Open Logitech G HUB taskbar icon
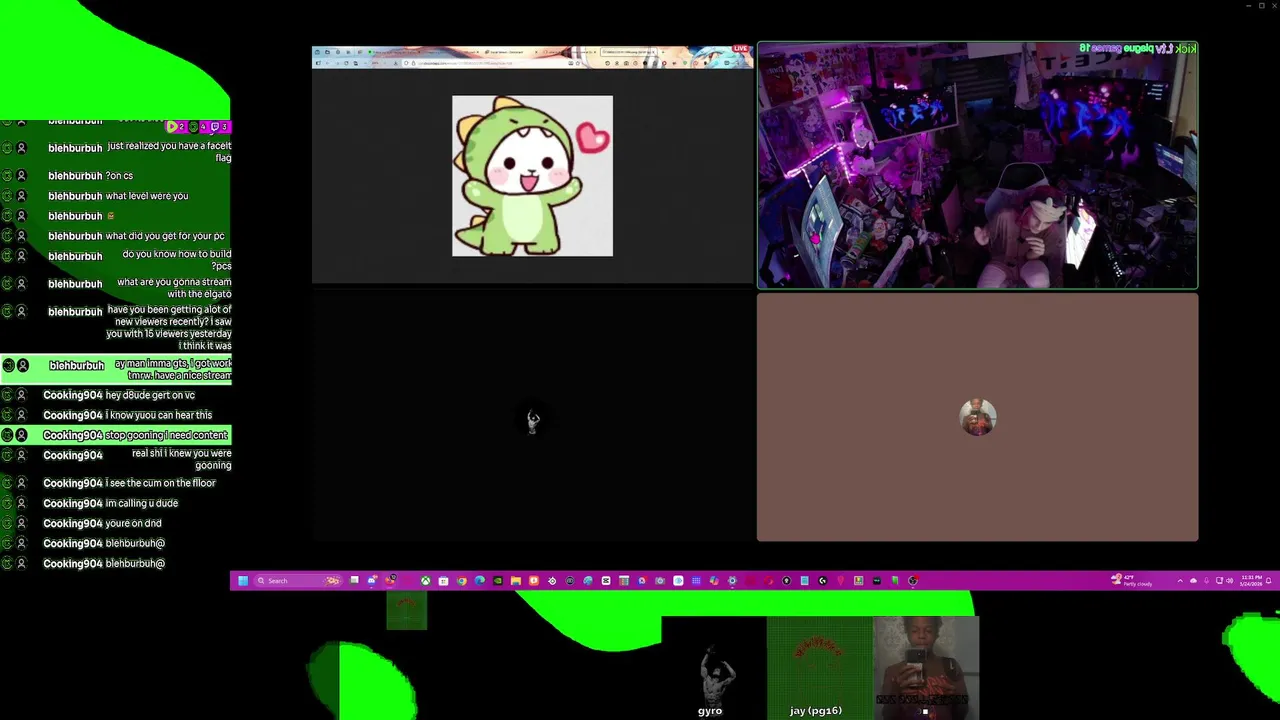Viewport: 1280px width, 720px height. [x=822, y=580]
